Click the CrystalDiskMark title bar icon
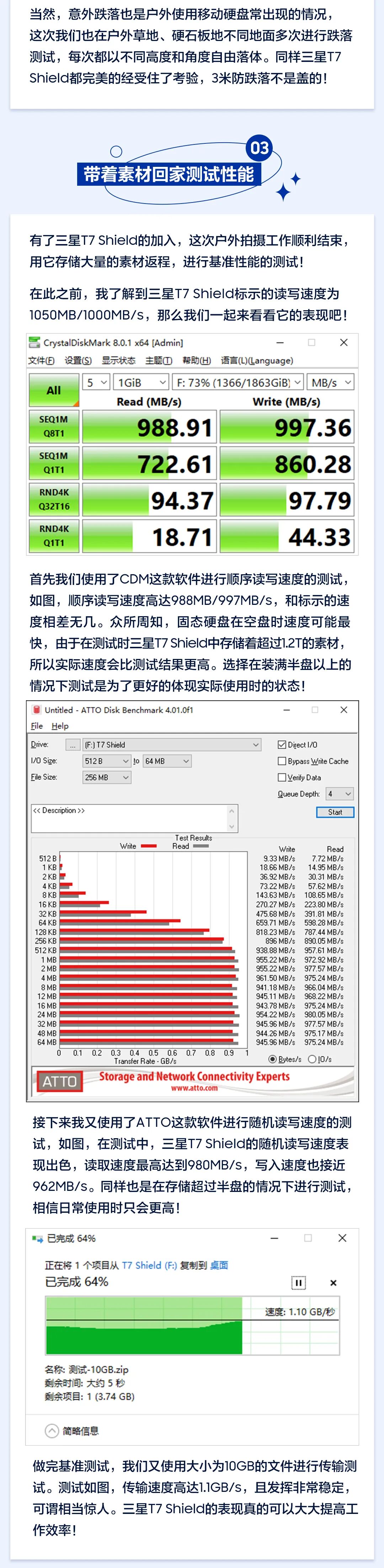This screenshot has height=1568, width=384. click(x=35, y=343)
